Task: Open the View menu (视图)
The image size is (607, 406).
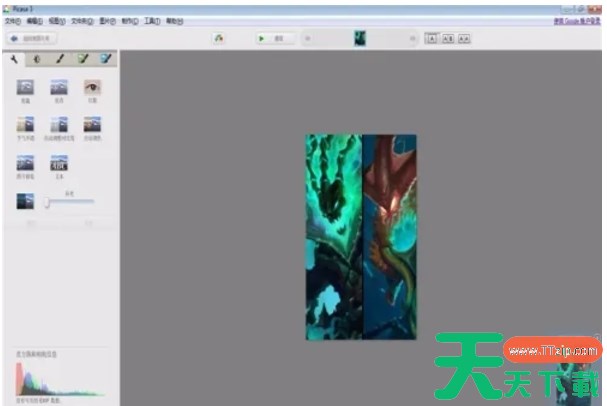Action: point(57,21)
